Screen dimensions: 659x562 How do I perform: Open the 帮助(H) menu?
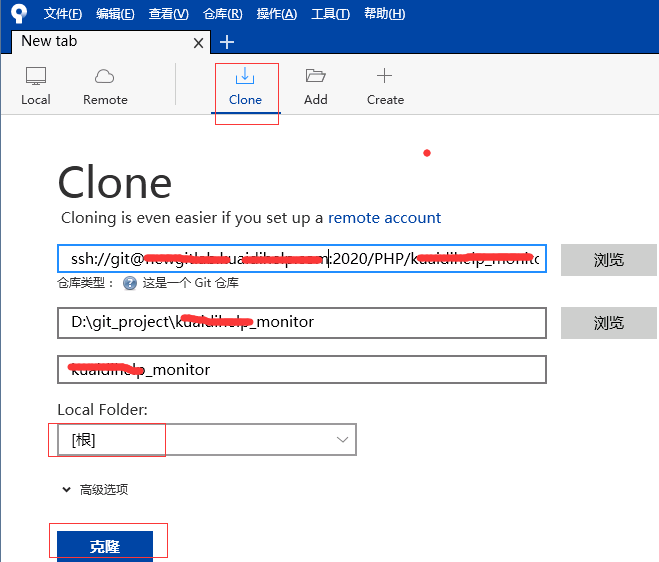point(385,14)
